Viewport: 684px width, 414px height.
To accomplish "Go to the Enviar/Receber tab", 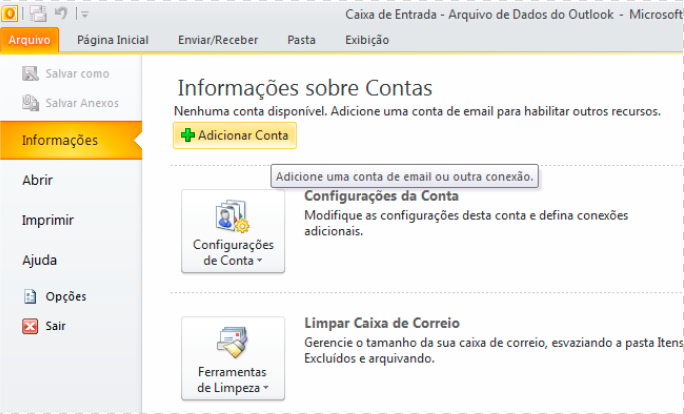I will (218, 40).
